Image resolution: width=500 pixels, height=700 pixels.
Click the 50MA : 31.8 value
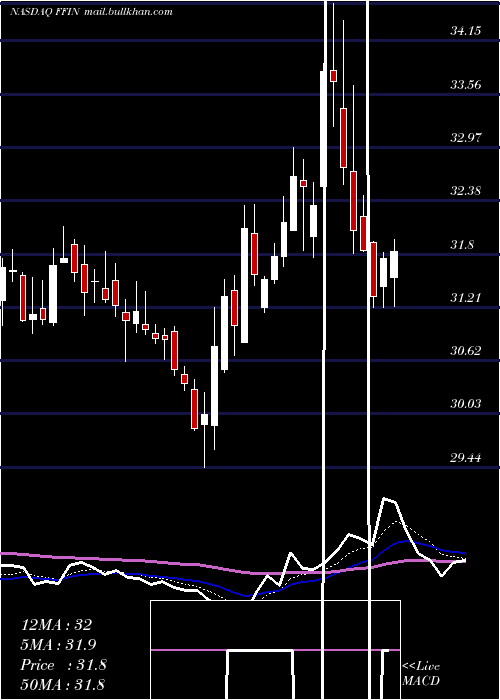(x=62, y=684)
